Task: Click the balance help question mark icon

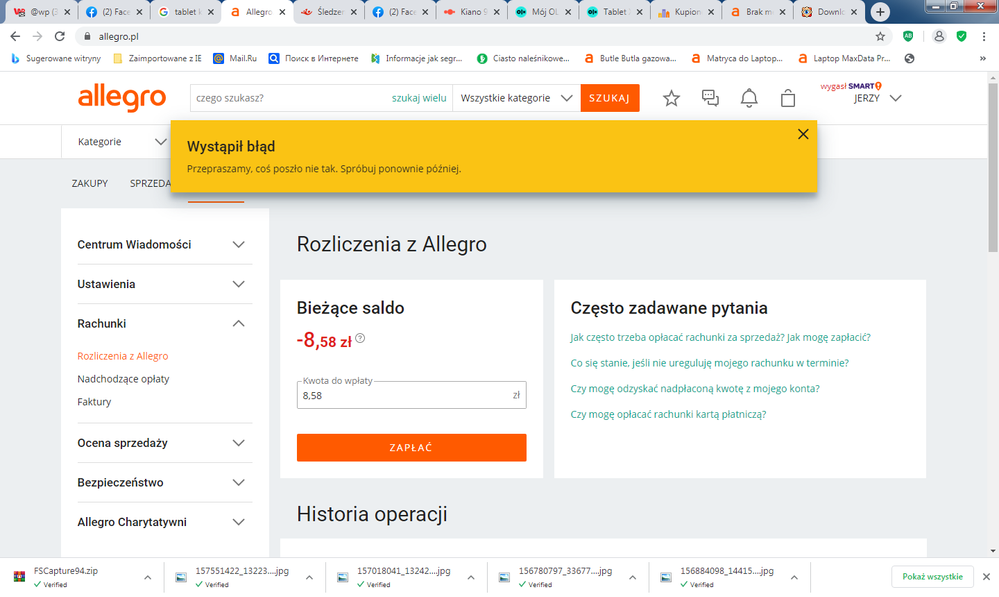Action: click(360, 338)
